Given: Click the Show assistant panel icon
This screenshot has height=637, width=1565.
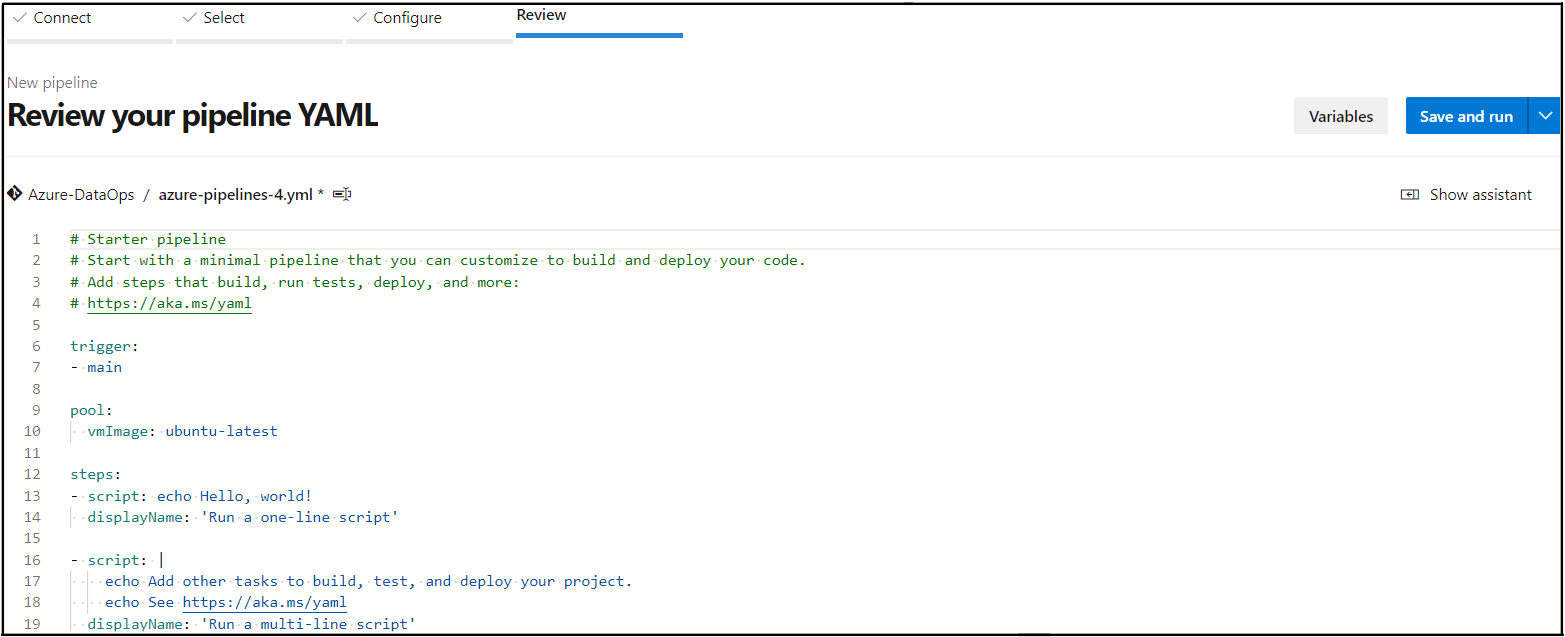Looking at the screenshot, I should click(1410, 195).
